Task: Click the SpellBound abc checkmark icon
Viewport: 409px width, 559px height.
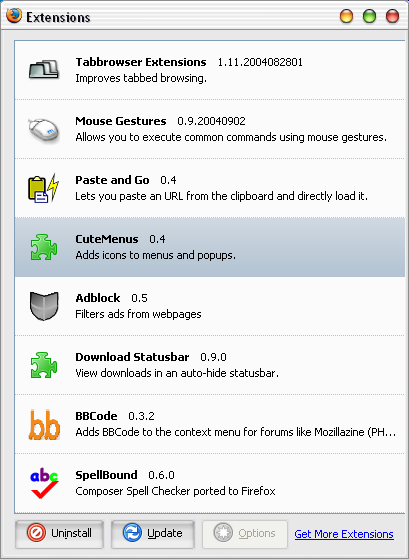Action: (44, 483)
